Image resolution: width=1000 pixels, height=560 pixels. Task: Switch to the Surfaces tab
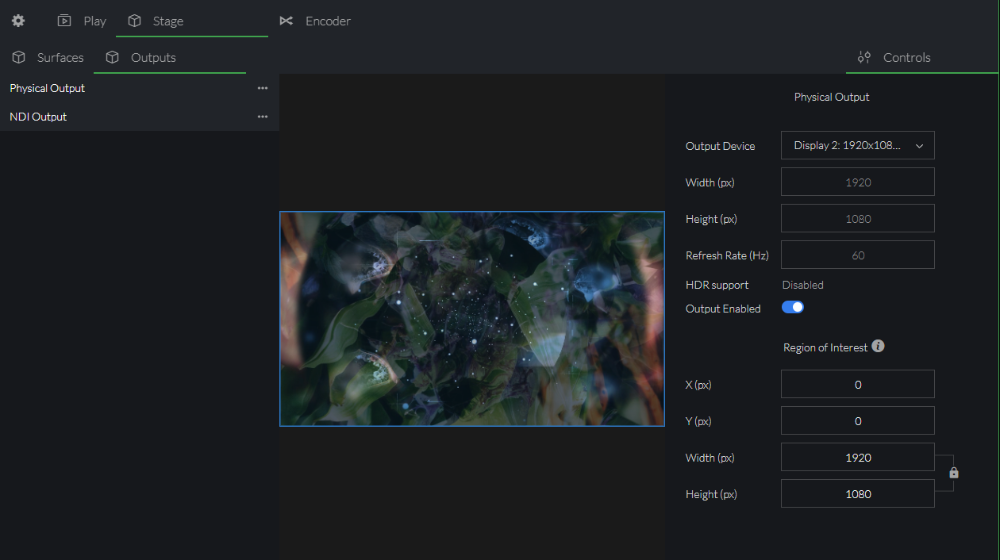(x=48, y=58)
